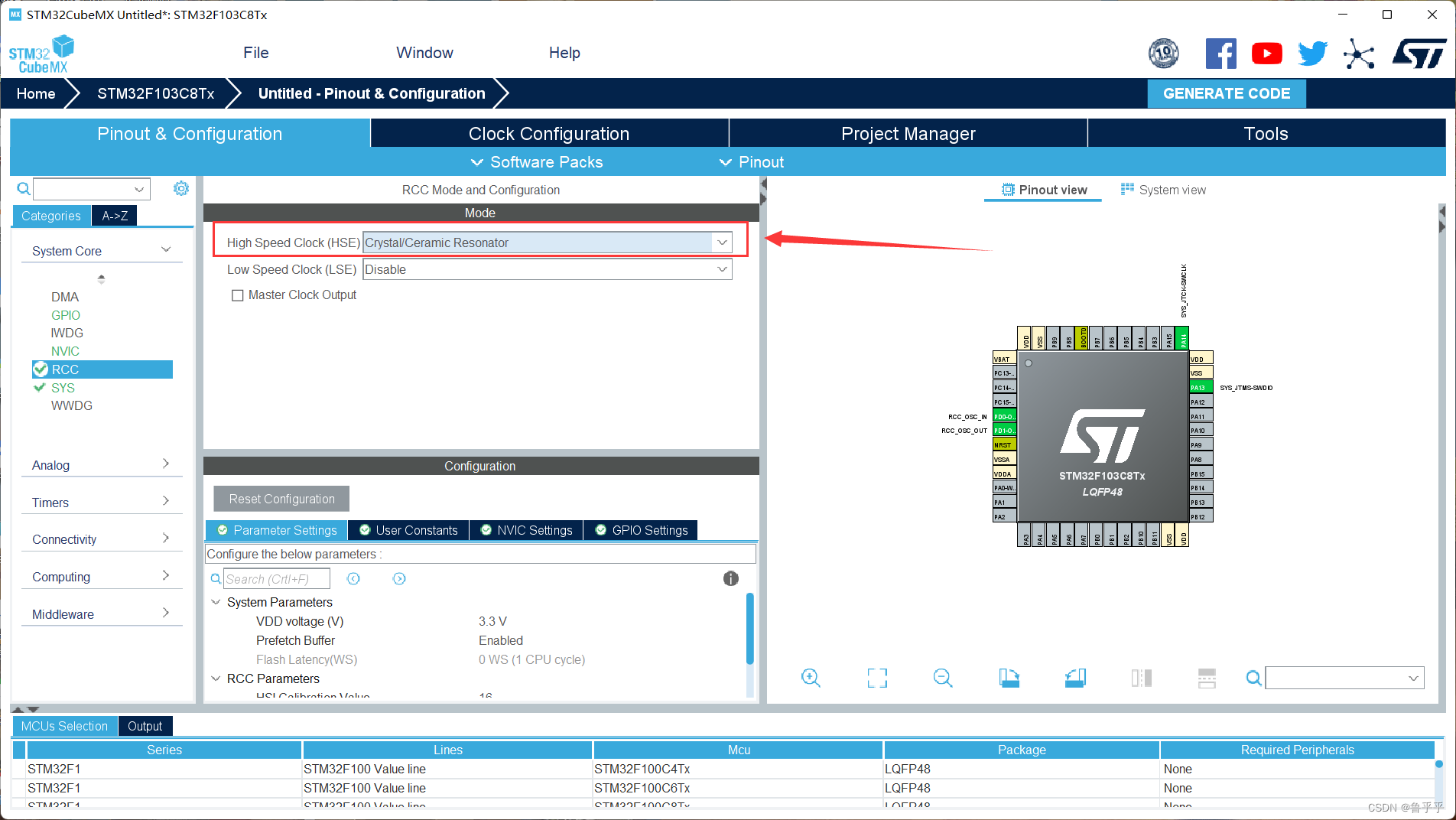Click the ST logo in header

point(1419,54)
